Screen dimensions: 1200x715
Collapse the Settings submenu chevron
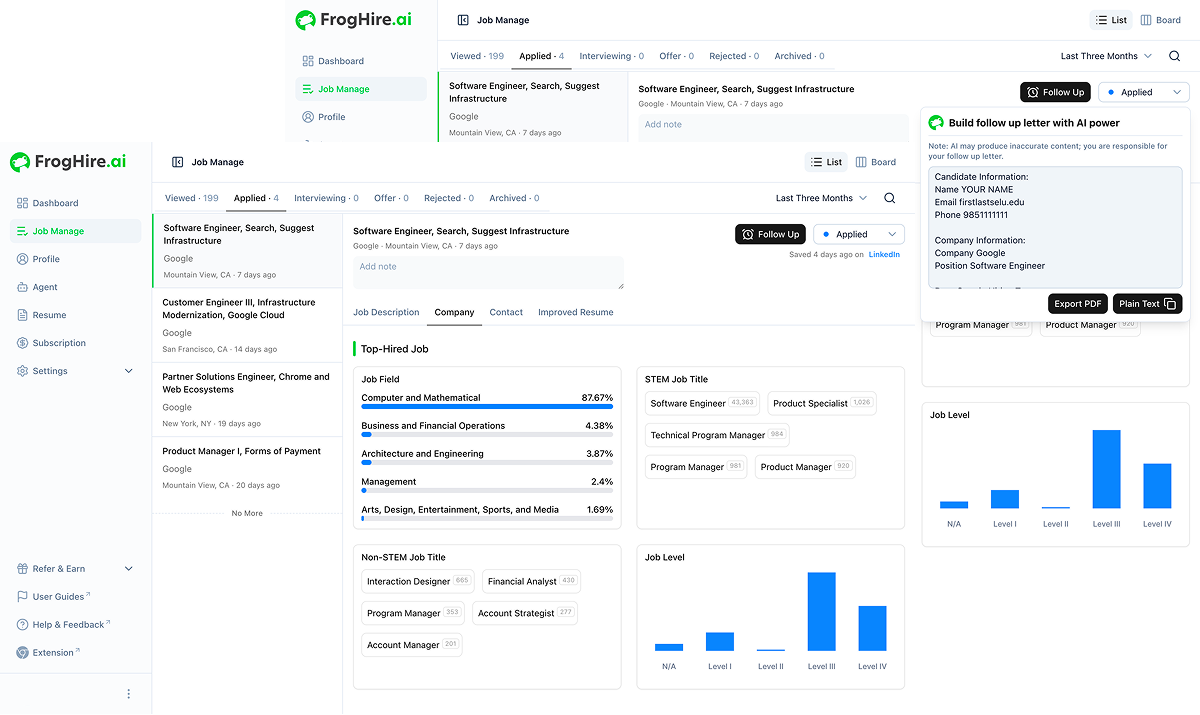point(128,370)
